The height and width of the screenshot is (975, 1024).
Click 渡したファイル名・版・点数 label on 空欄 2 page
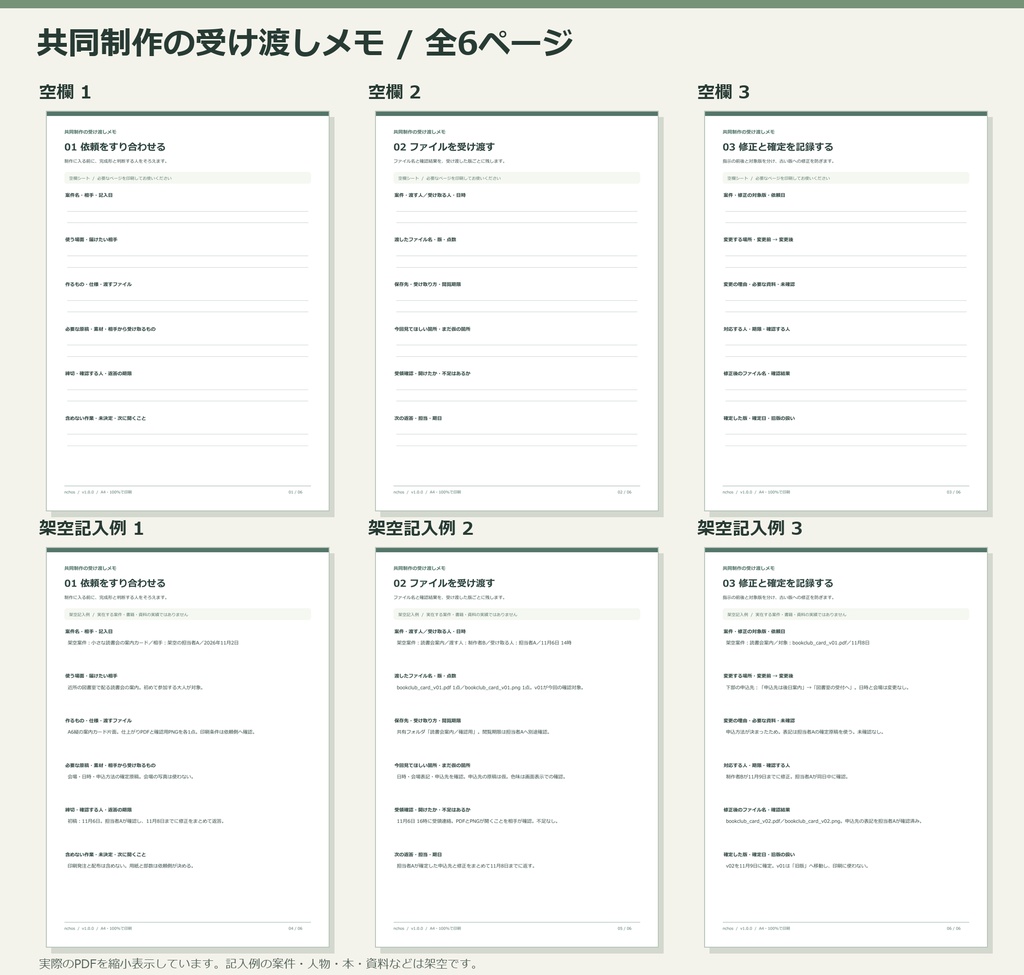pos(425,240)
